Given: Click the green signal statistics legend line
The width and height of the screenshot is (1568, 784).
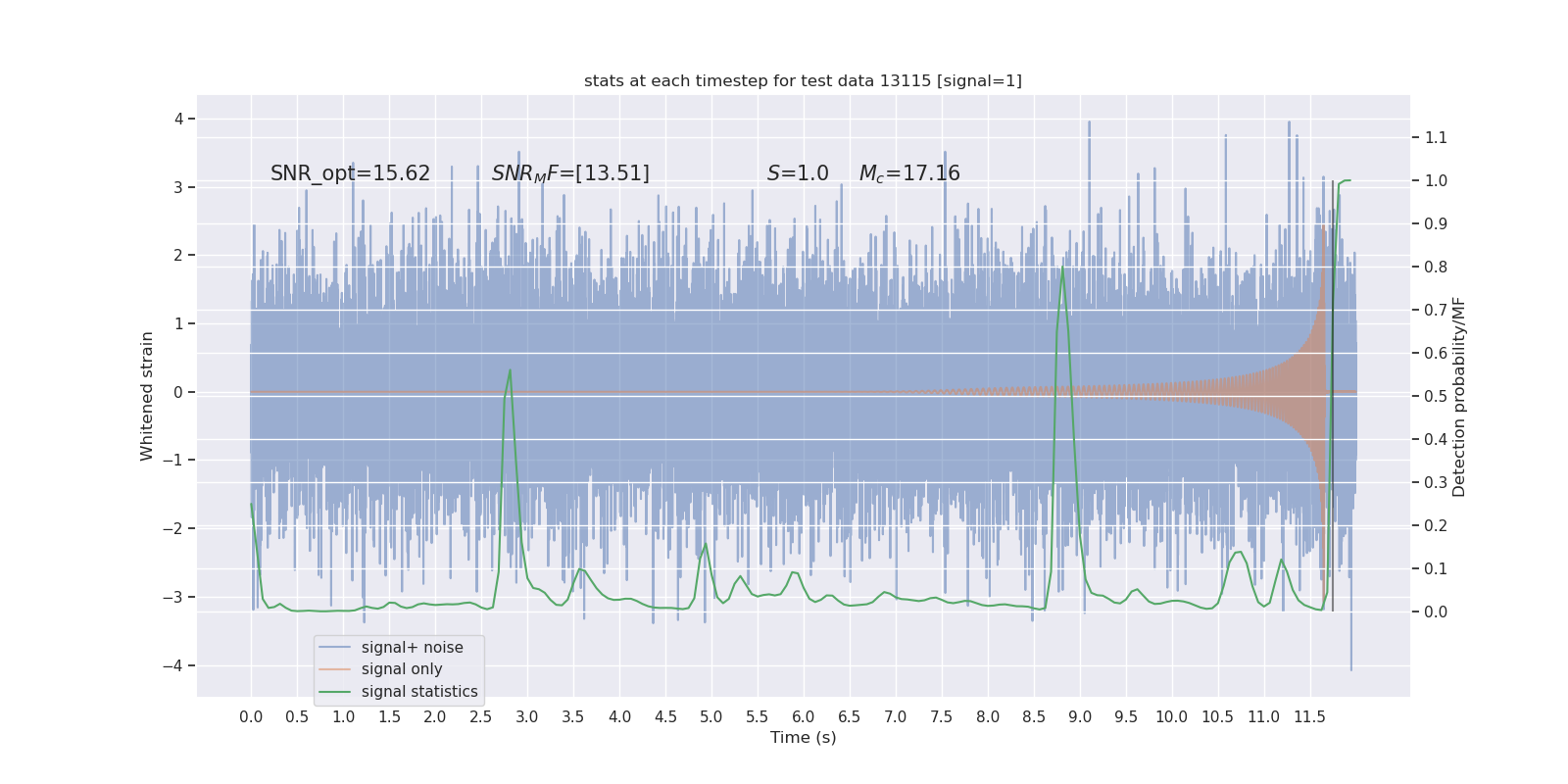Looking at the screenshot, I should (334, 692).
